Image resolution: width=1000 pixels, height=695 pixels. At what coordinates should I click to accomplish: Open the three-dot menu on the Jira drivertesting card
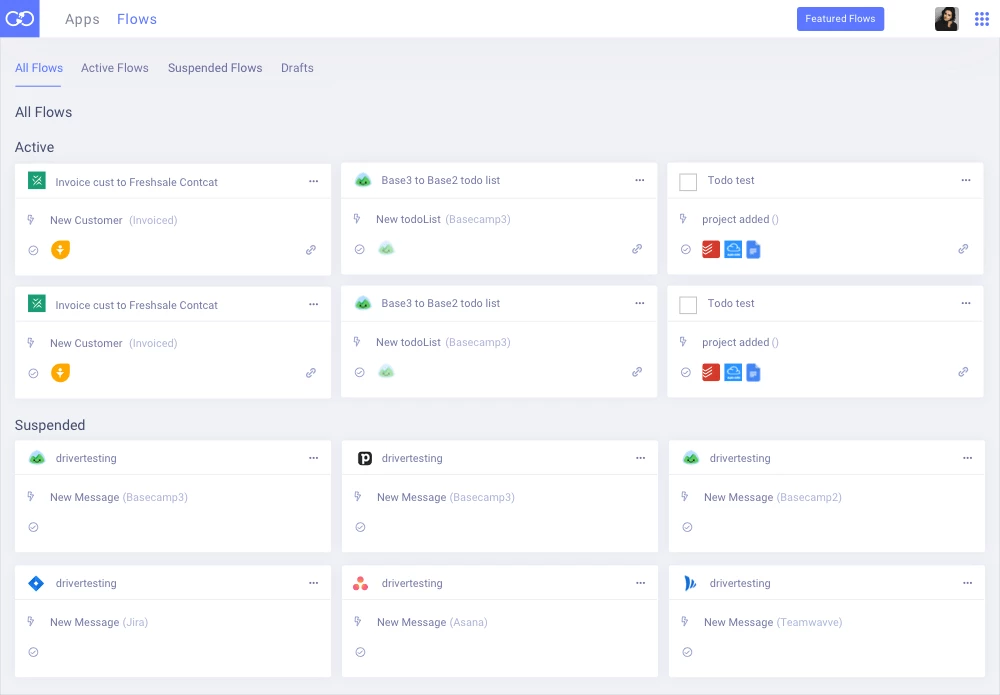tap(313, 583)
